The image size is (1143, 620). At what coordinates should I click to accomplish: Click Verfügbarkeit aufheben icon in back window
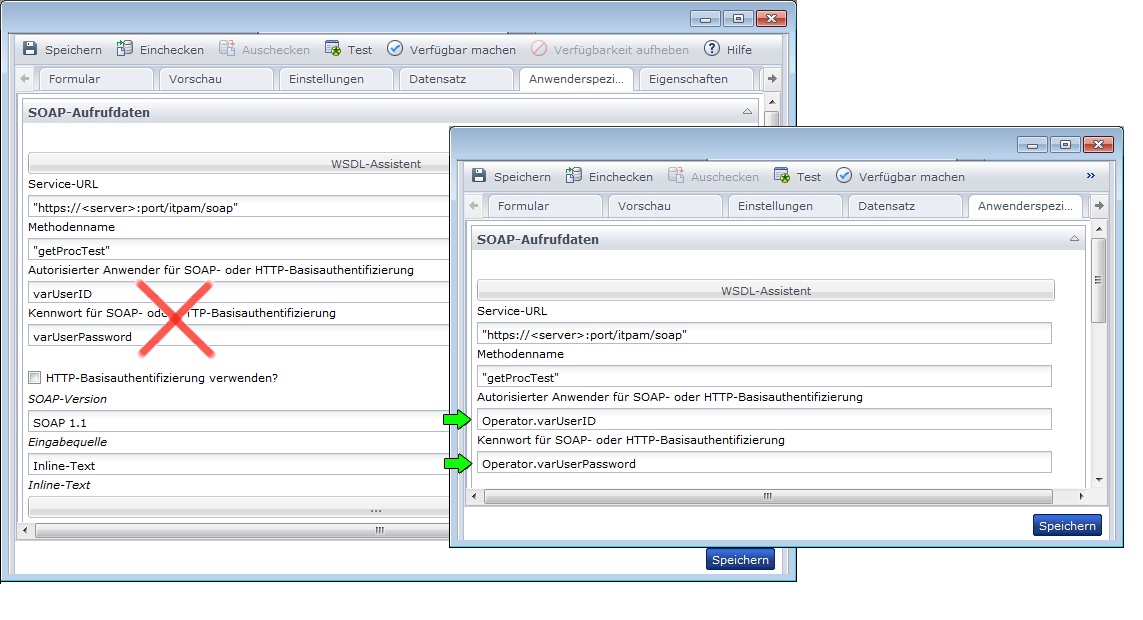[x=539, y=48]
